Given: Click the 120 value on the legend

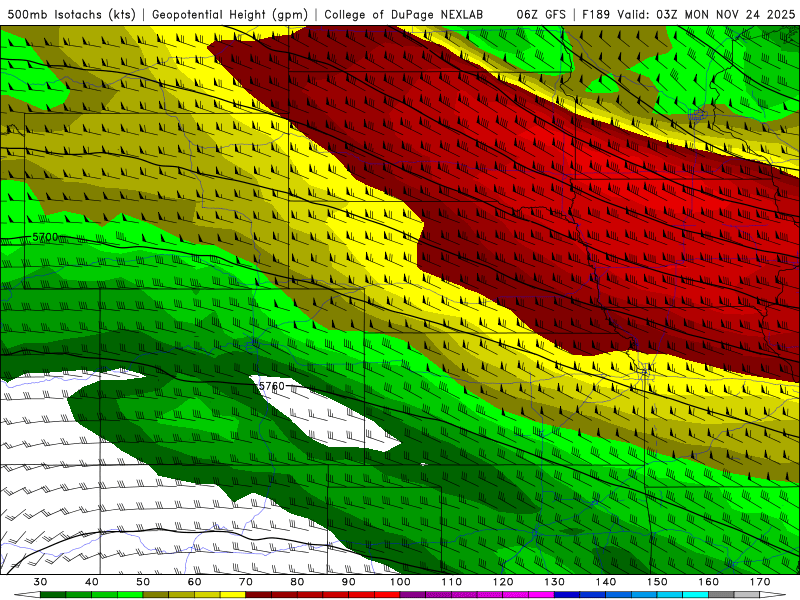Looking at the screenshot, I should tap(503, 582).
